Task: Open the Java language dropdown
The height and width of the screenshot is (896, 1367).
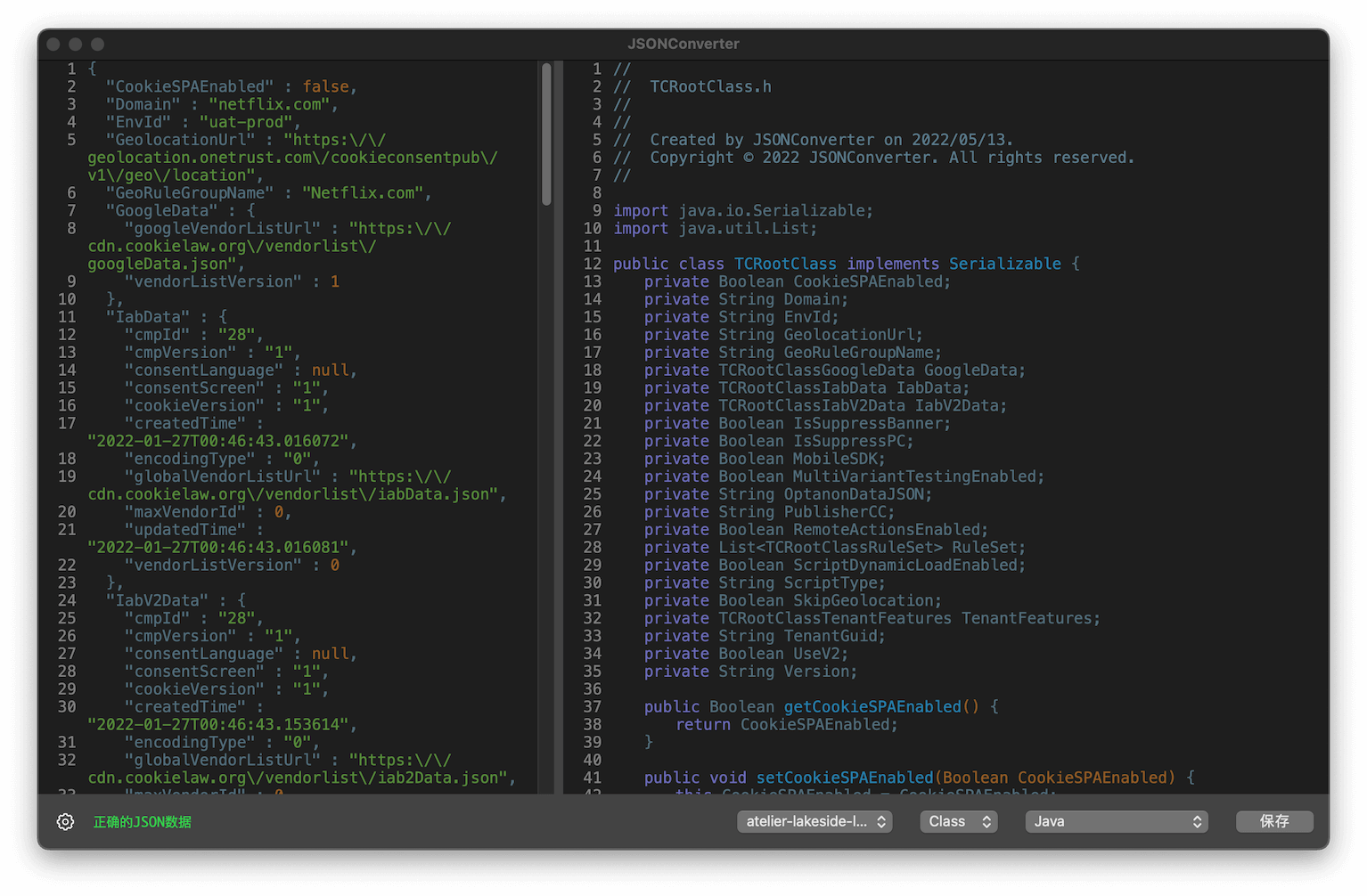Action: pyautogui.click(x=1117, y=821)
